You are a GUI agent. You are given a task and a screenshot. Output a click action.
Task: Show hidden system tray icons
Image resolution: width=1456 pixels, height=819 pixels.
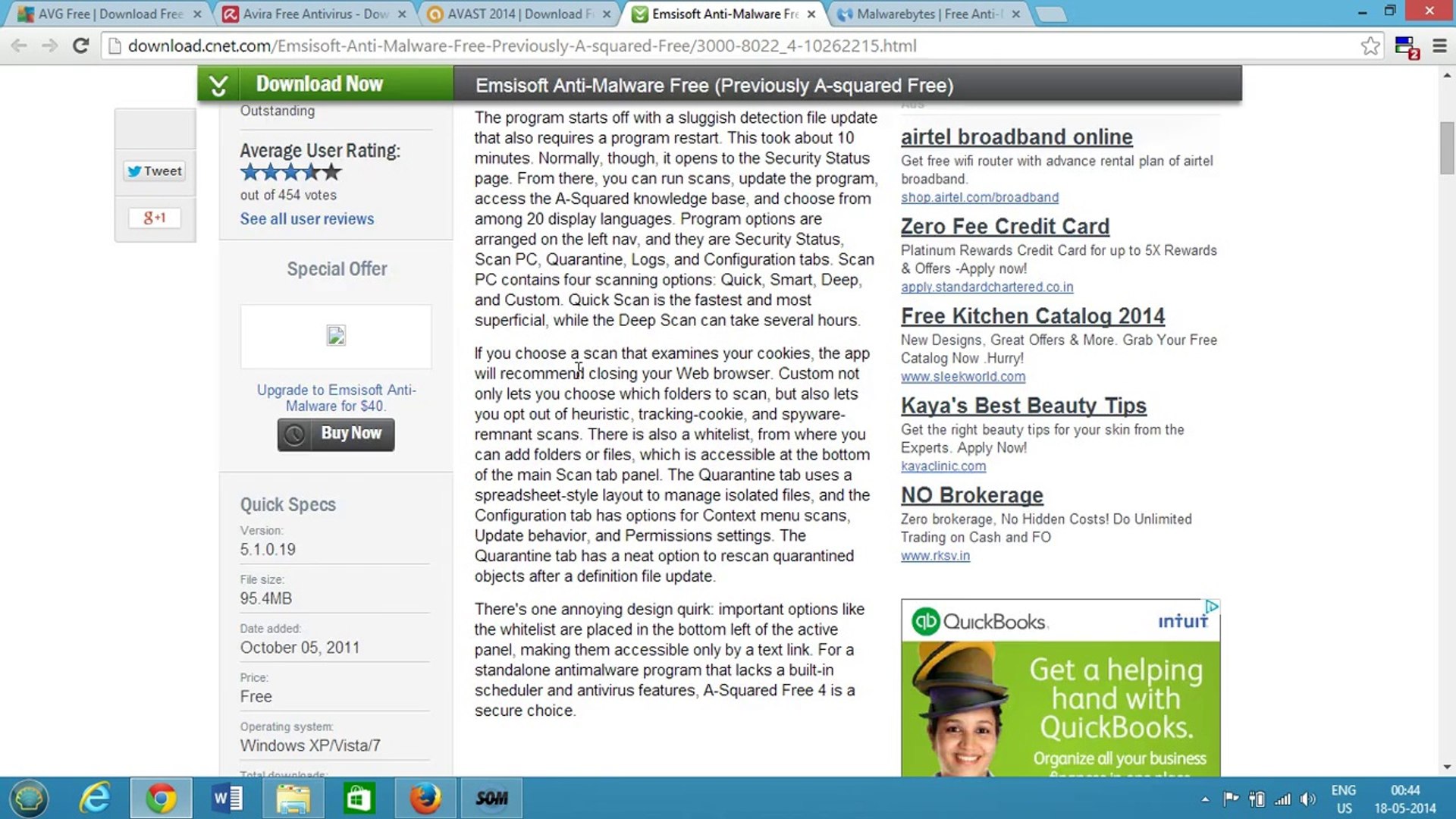click(1205, 799)
